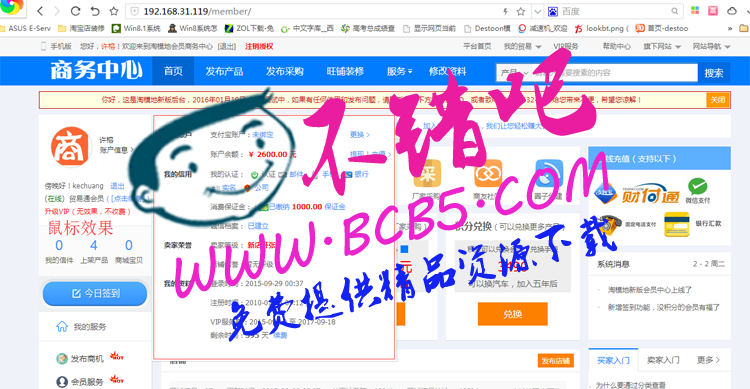Click the orange 兑换 button
Viewport: 750px width, 389px height.
click(512, 314)
